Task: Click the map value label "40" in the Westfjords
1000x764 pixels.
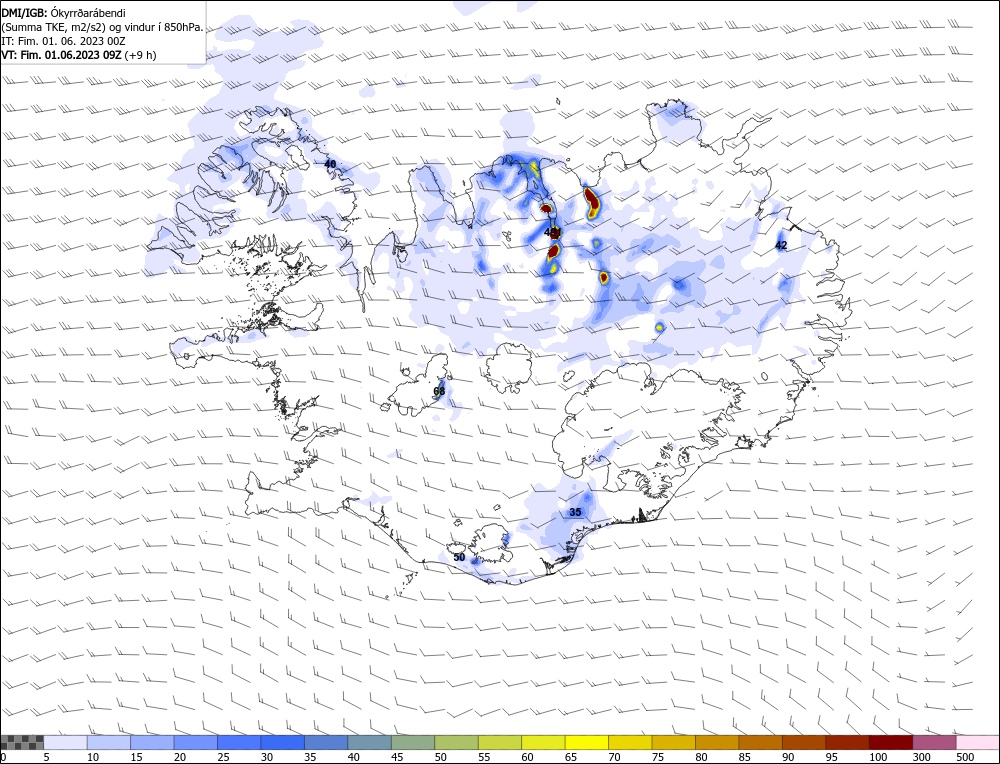Action: coord(330,164)
